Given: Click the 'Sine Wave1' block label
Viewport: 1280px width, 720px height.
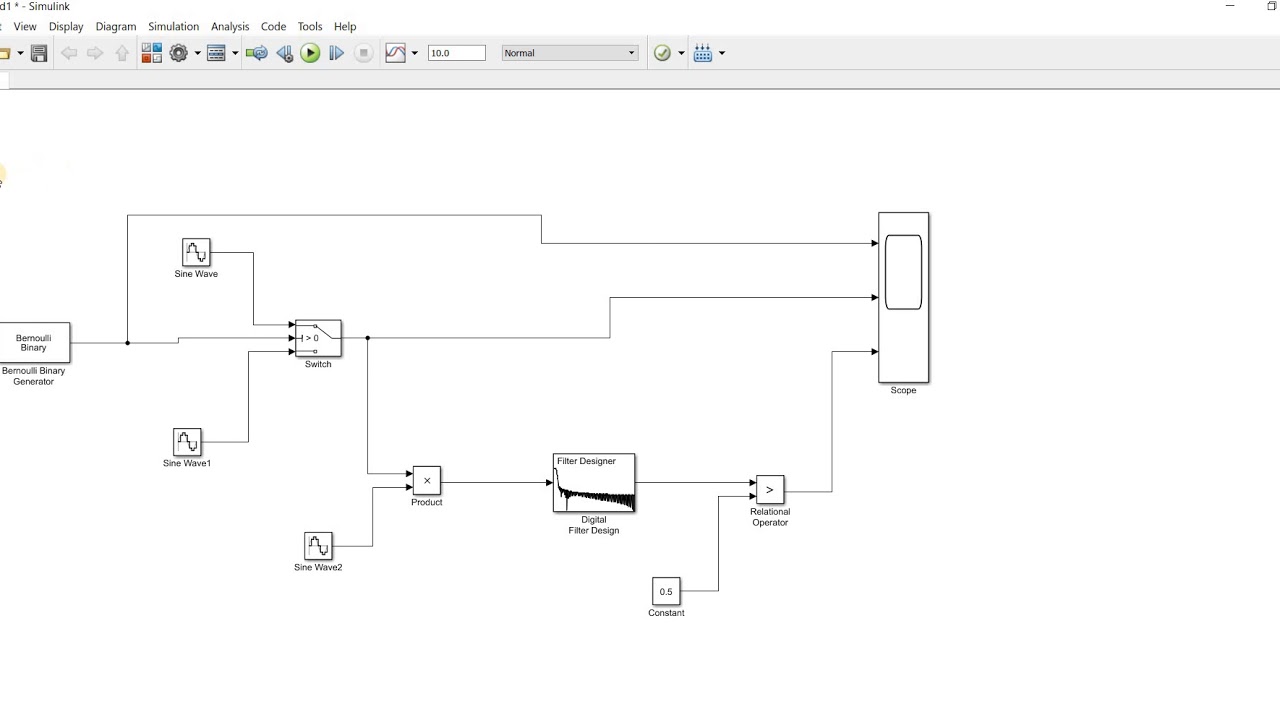Looking at the screenshot, I should (x=187, y=464).
